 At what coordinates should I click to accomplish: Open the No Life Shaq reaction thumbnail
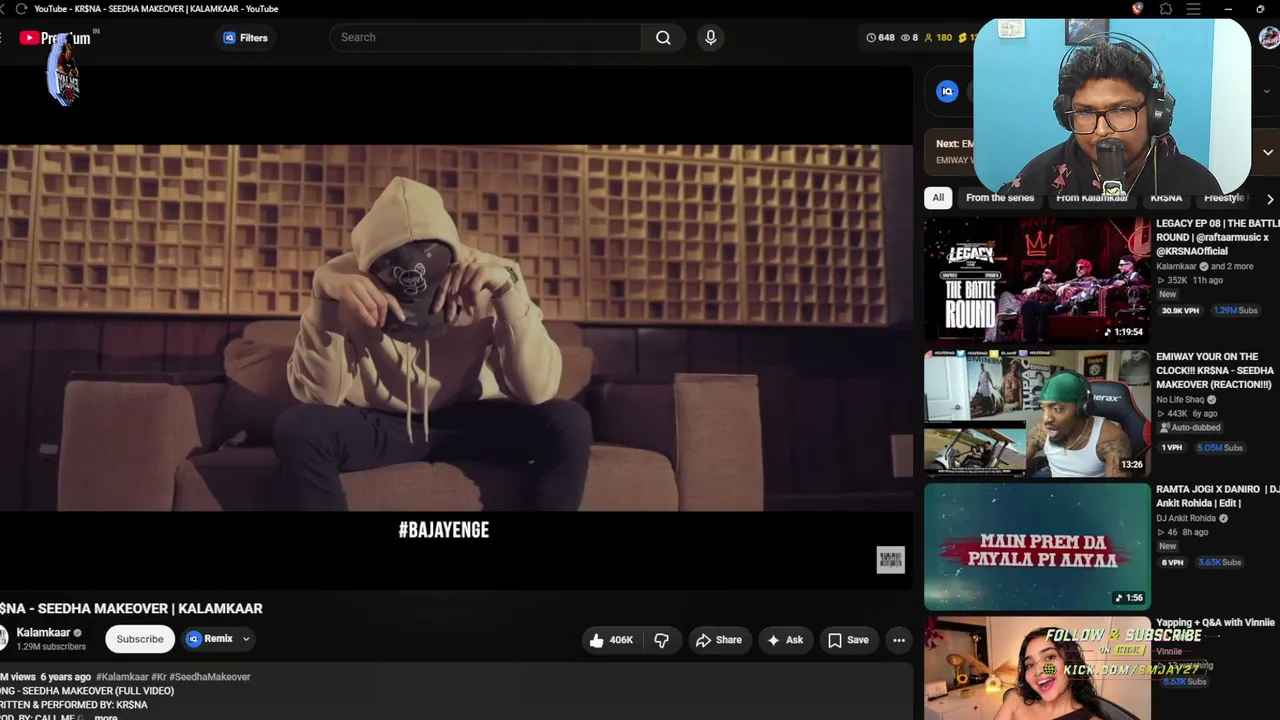(x=1037, y=413)
